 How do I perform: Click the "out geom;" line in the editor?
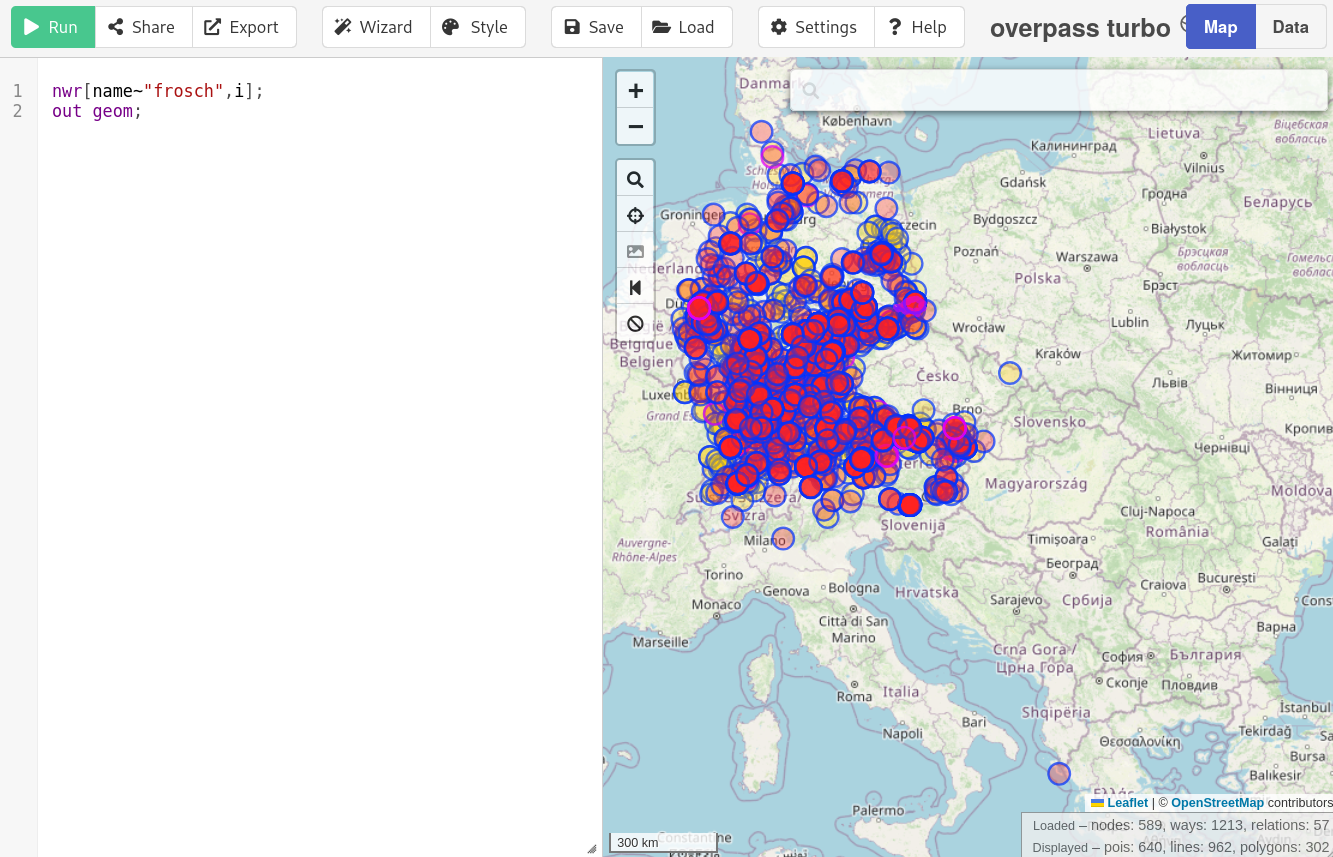(97, 111)
